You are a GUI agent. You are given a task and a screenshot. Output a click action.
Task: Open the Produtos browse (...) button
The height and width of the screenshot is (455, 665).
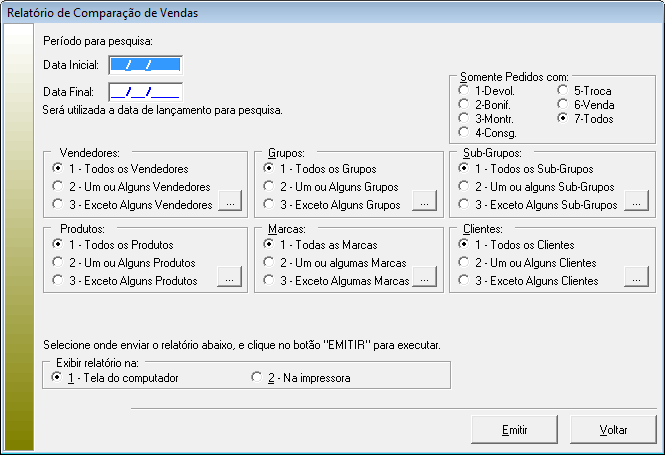point(229,280)
